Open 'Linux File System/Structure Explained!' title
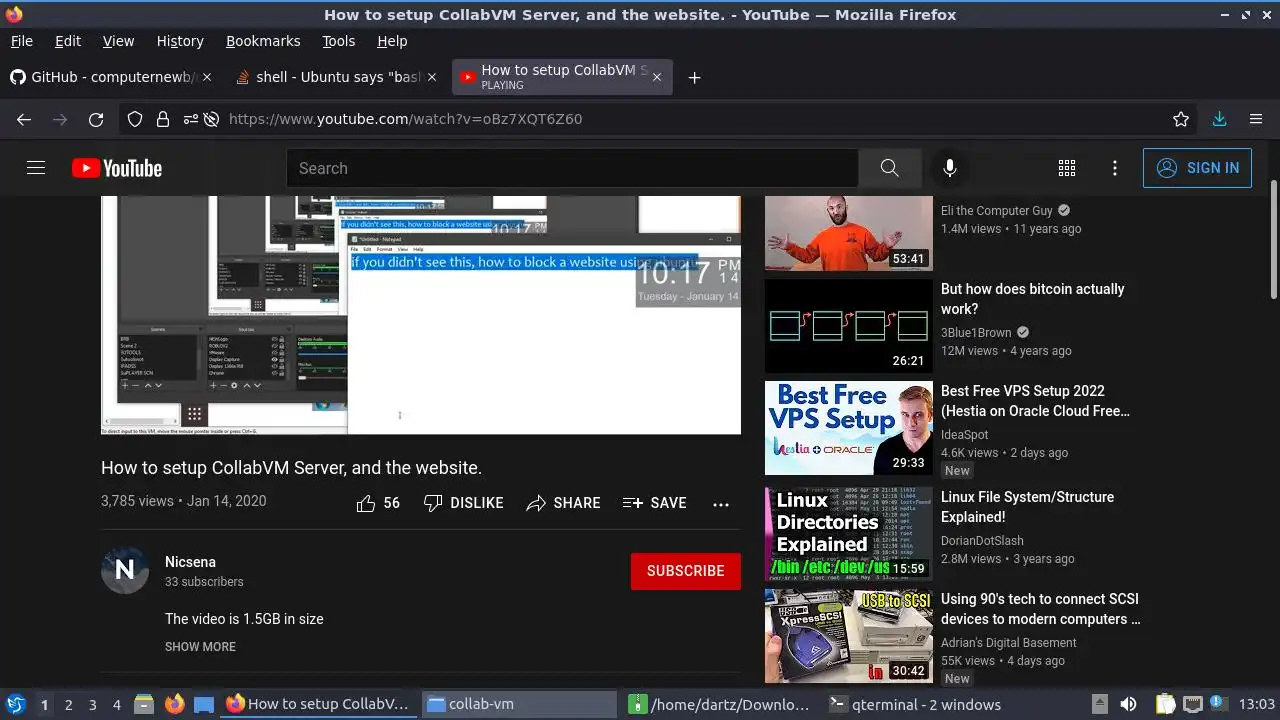 click(1027, 507)
